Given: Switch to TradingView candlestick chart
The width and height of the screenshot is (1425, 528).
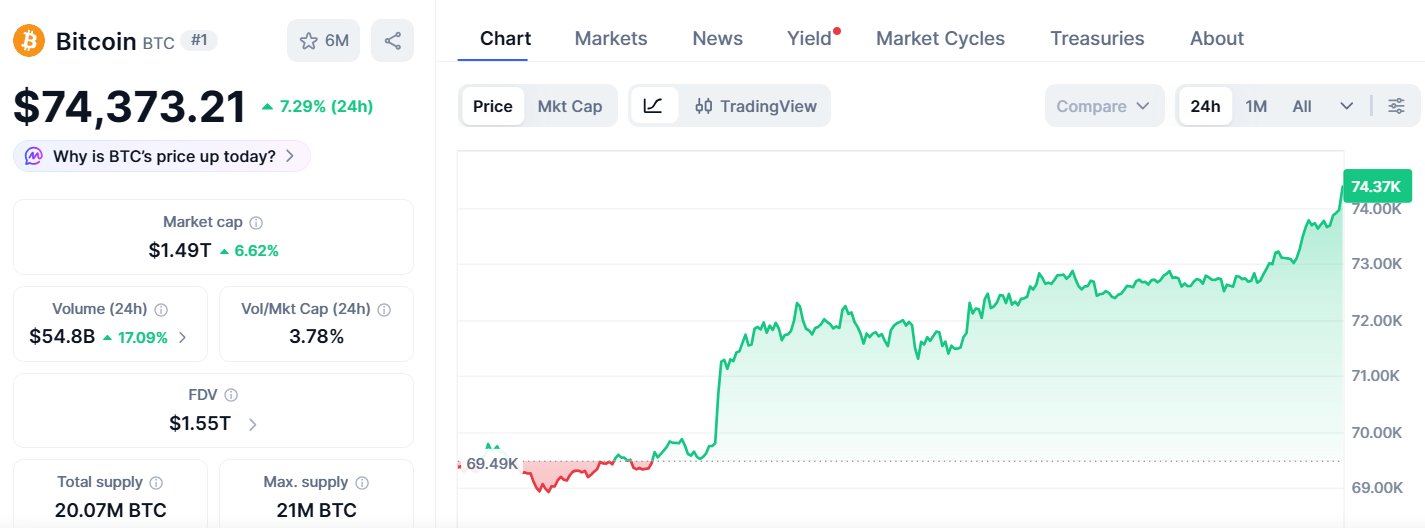Looking at the screenshot, I should [755, 106].
